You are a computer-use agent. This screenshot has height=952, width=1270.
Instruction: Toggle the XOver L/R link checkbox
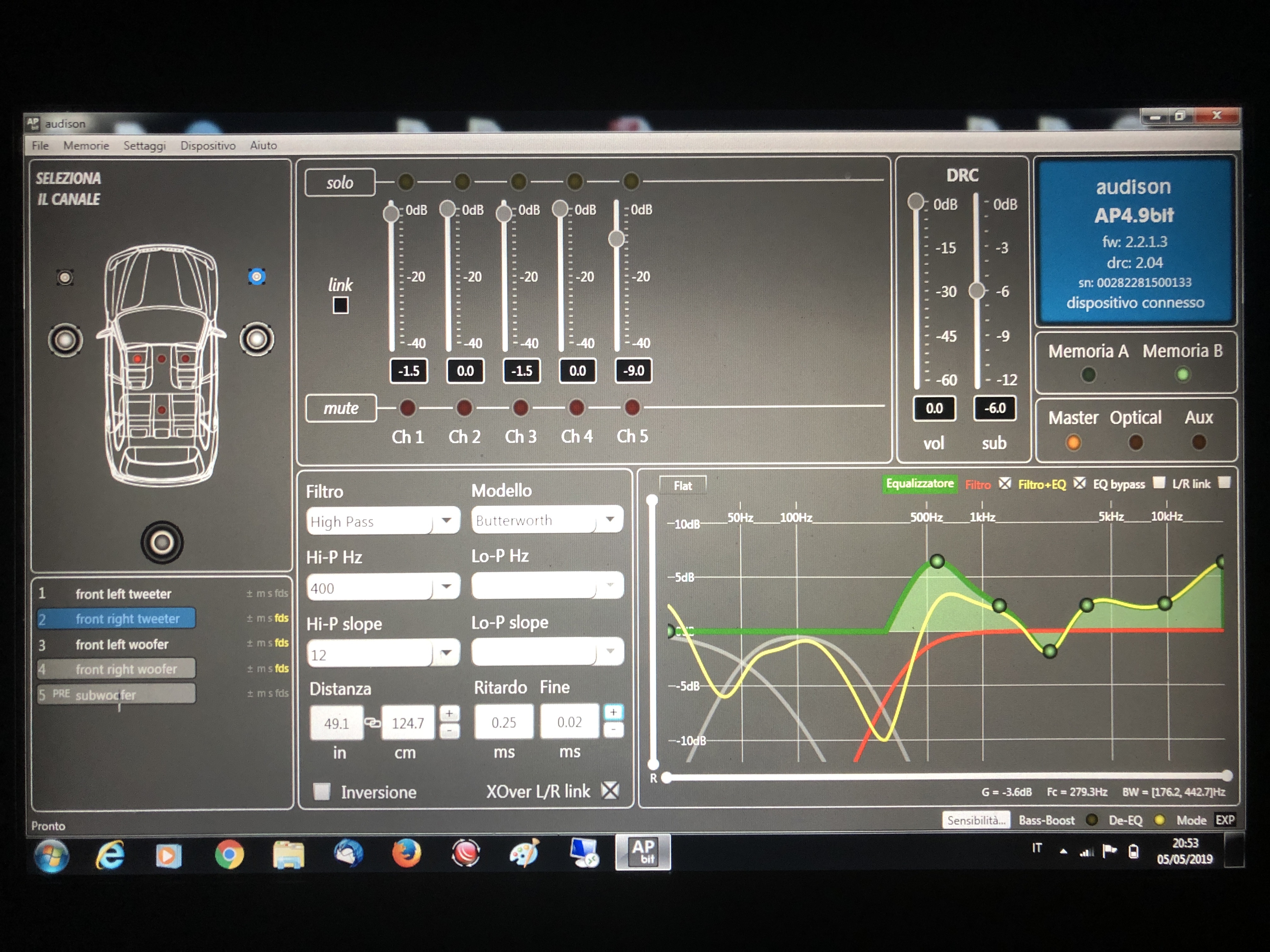coord(610,790)
